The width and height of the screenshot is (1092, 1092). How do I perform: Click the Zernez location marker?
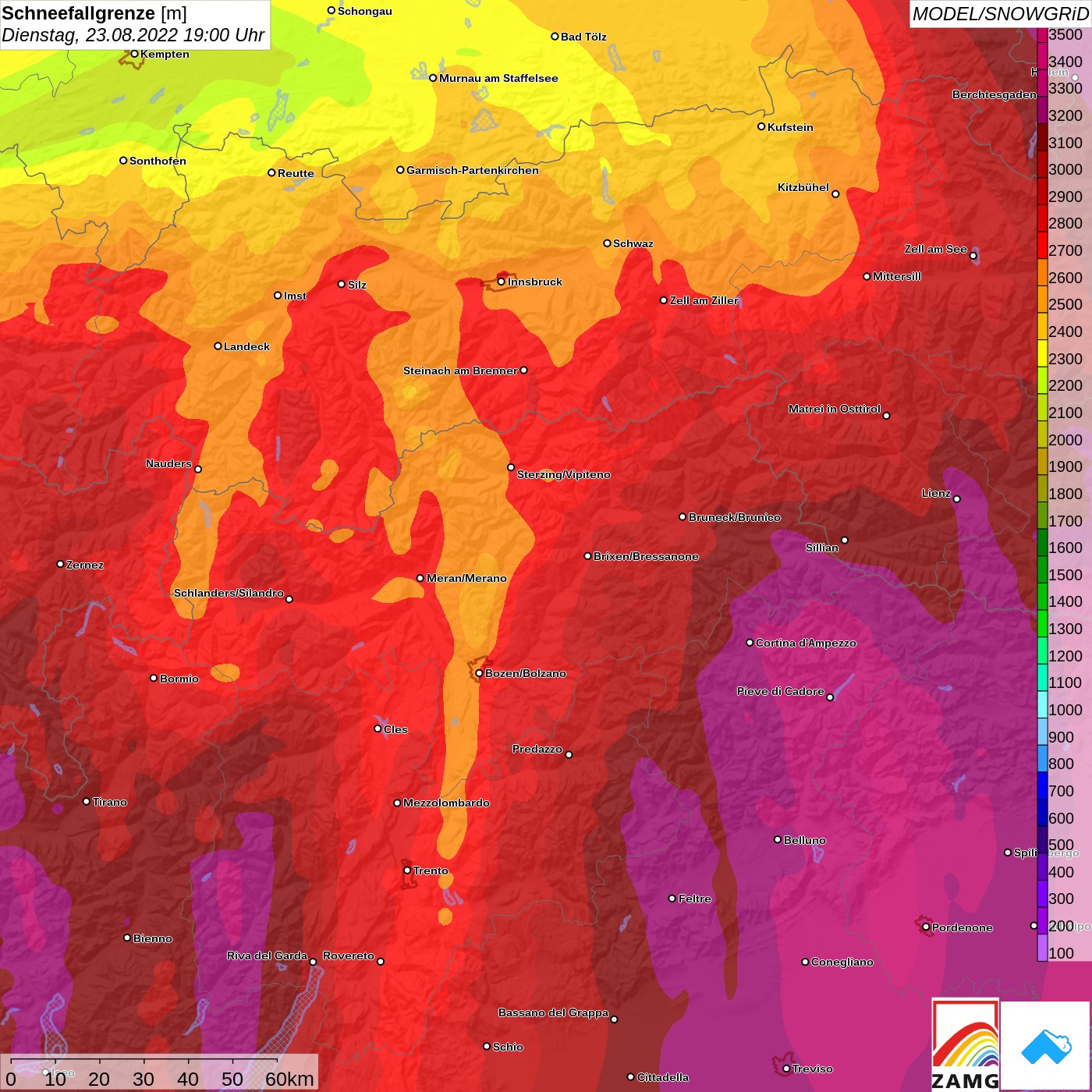pos(60,564)
